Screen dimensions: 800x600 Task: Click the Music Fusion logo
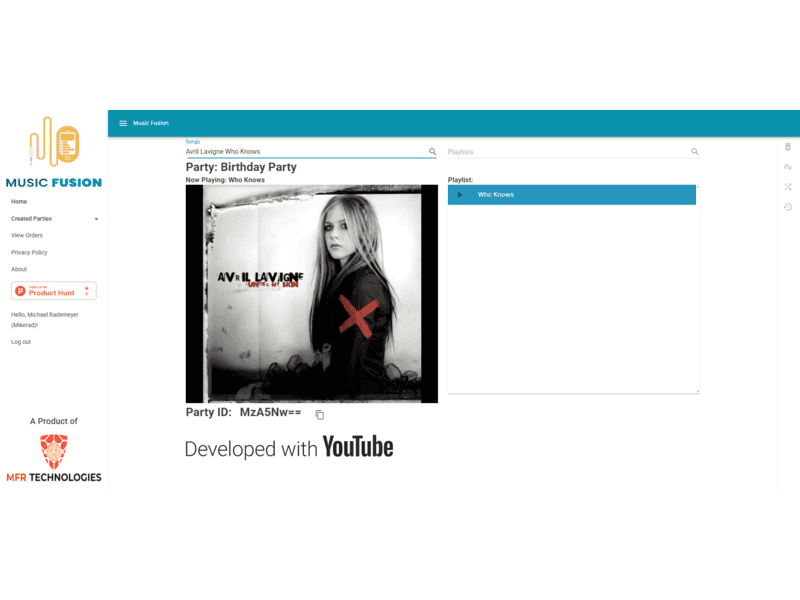tap(54, 153)
